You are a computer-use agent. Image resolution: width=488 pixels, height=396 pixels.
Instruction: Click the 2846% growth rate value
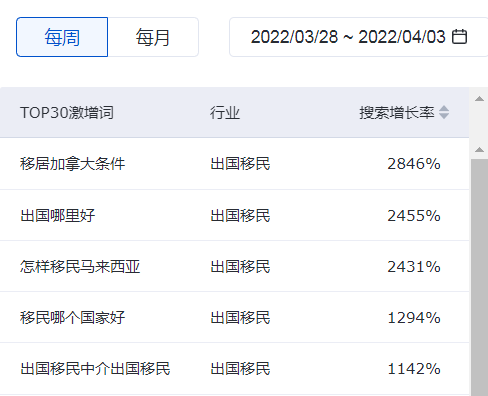(414, 164)
